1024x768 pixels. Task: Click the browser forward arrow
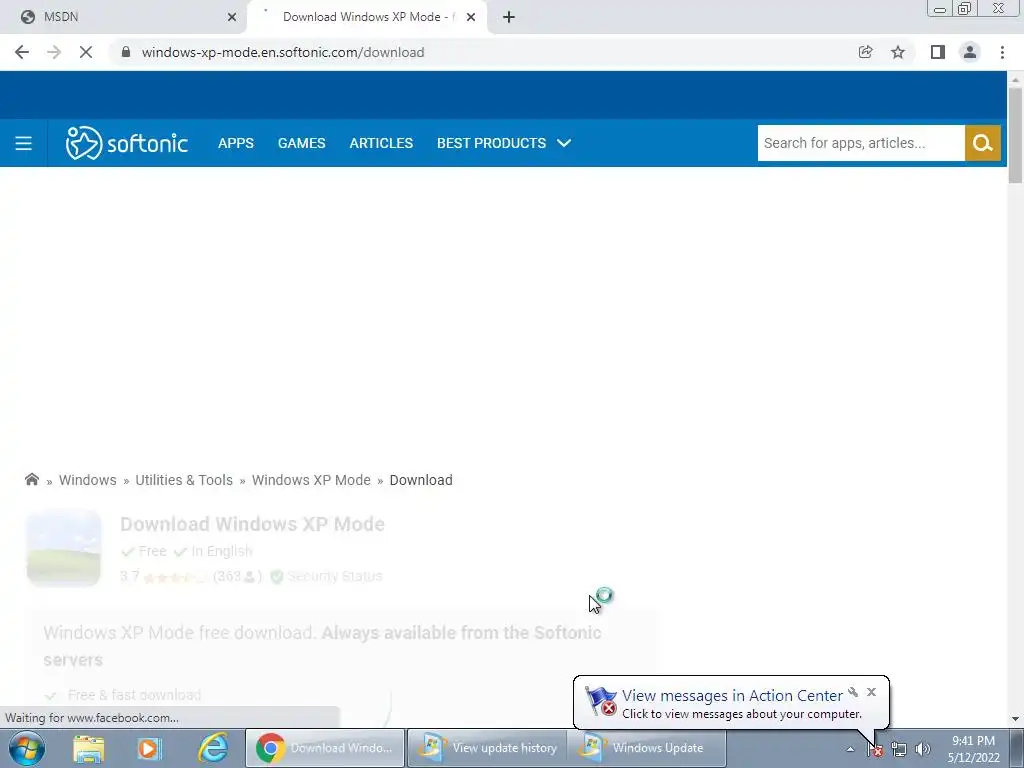[x=54, y=52]
